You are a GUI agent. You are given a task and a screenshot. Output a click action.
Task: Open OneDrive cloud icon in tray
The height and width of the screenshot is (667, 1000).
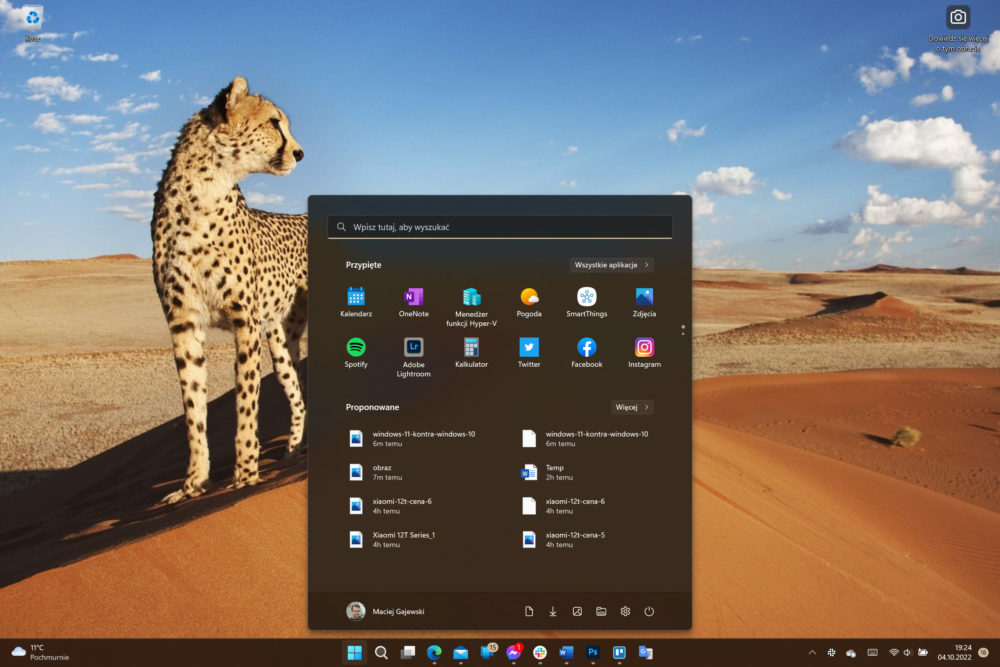[851, 652]
